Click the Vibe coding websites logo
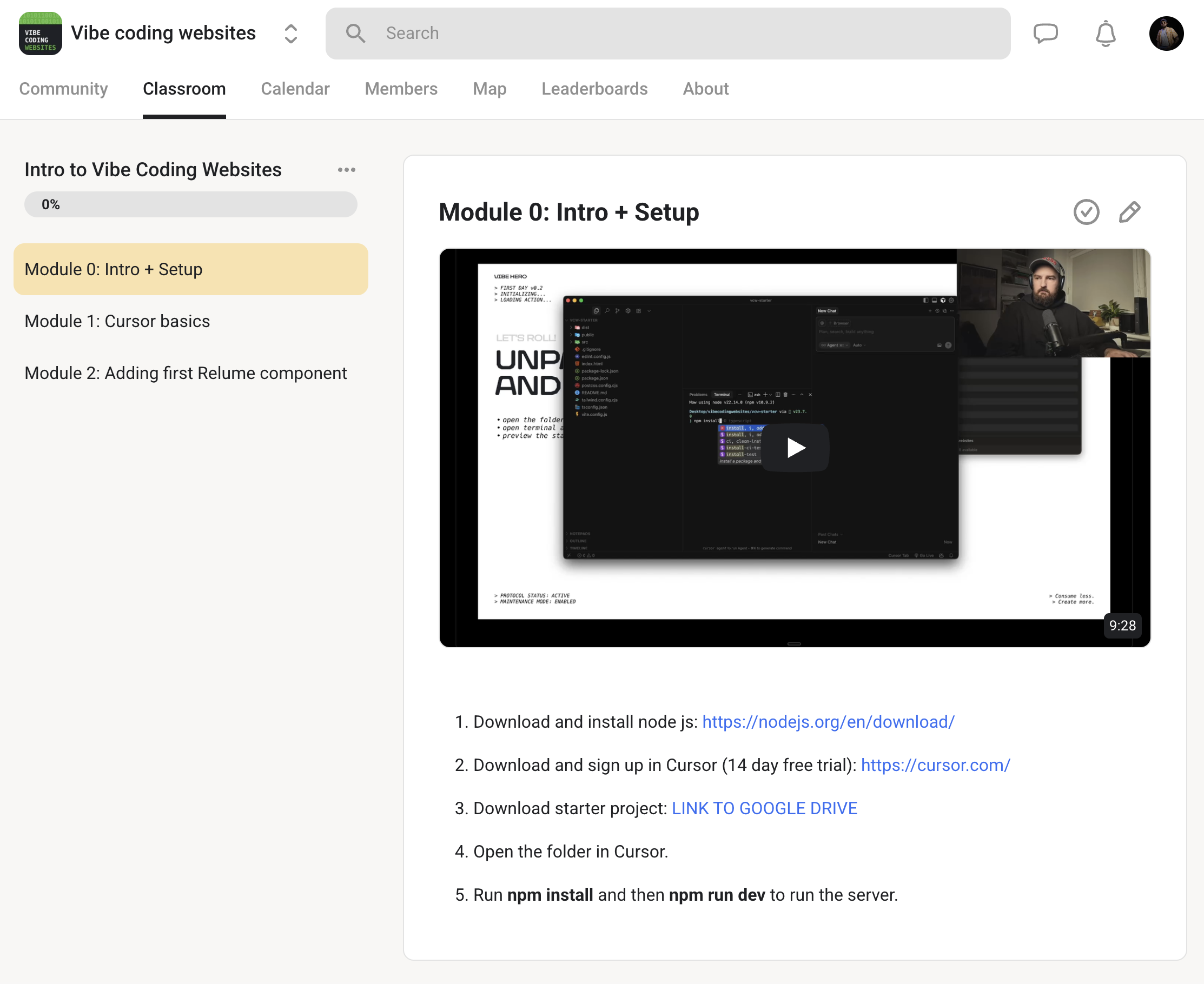The image size is (1204, 984). [x=40, y=34]
